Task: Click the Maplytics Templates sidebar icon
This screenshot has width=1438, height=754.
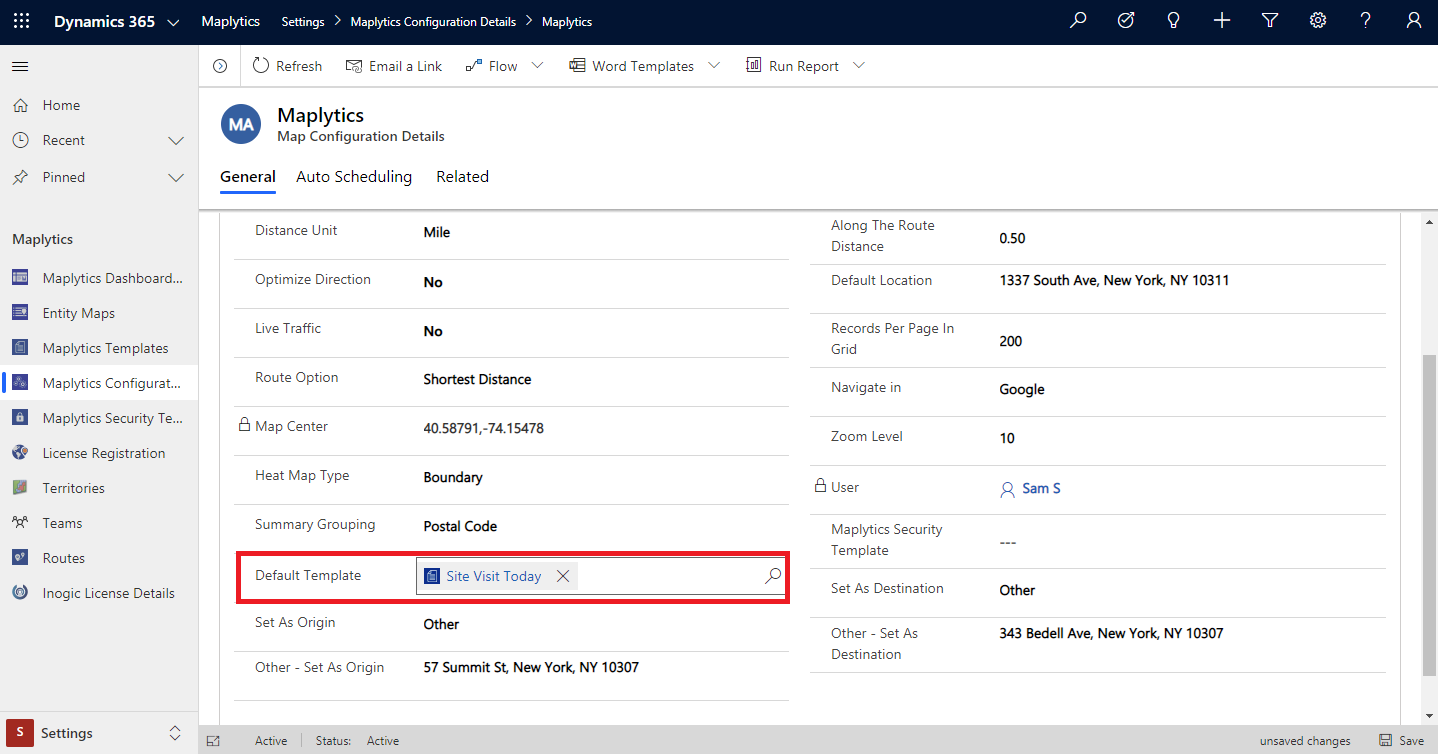Action: 20,348
